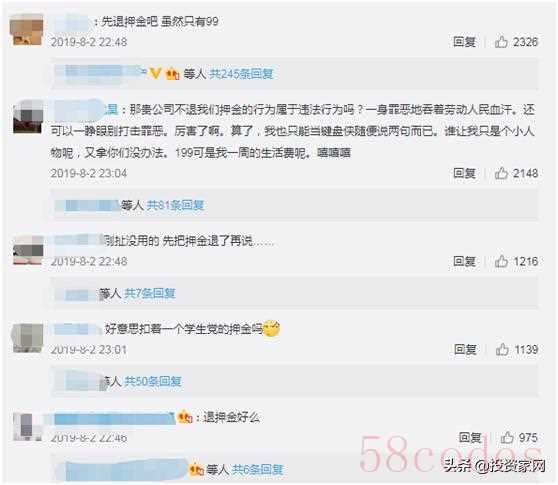The width and height of the screenshot is (558, 485).
Task: Reply to the 先退押金吧 comment
Action: click(464, 42)
